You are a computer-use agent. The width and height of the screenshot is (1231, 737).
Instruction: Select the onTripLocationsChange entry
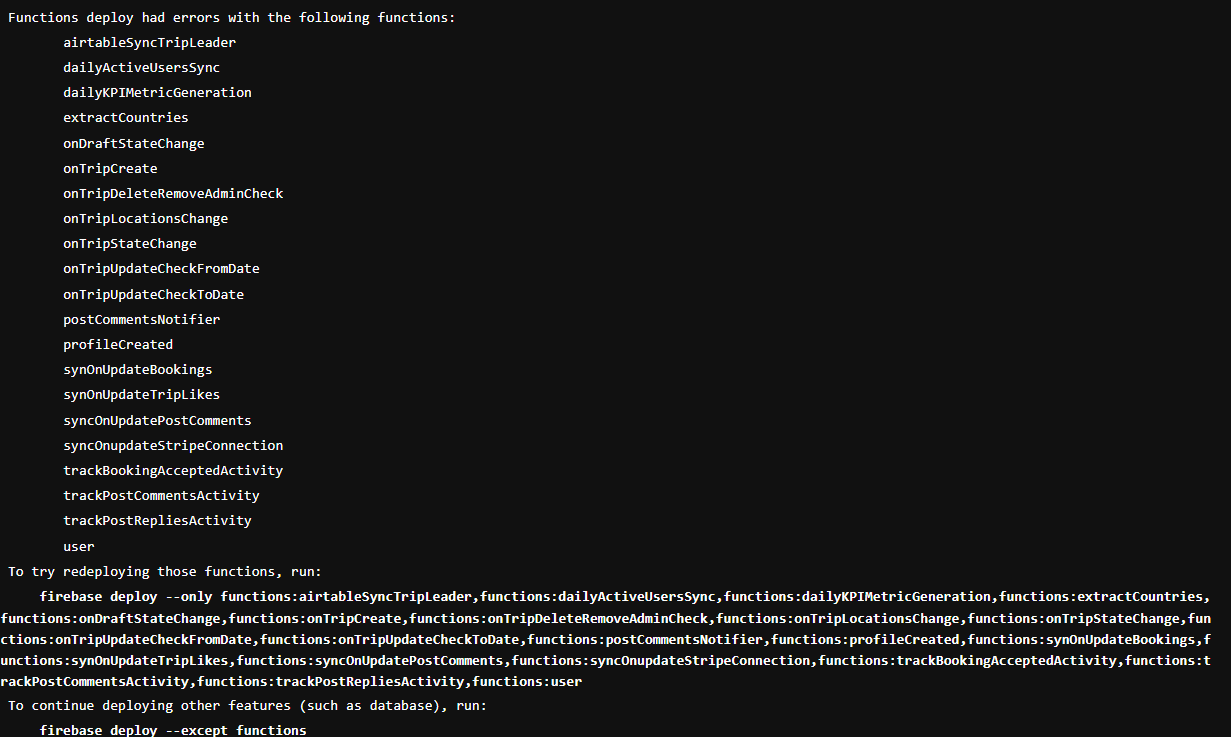click(x=146, y=218)
